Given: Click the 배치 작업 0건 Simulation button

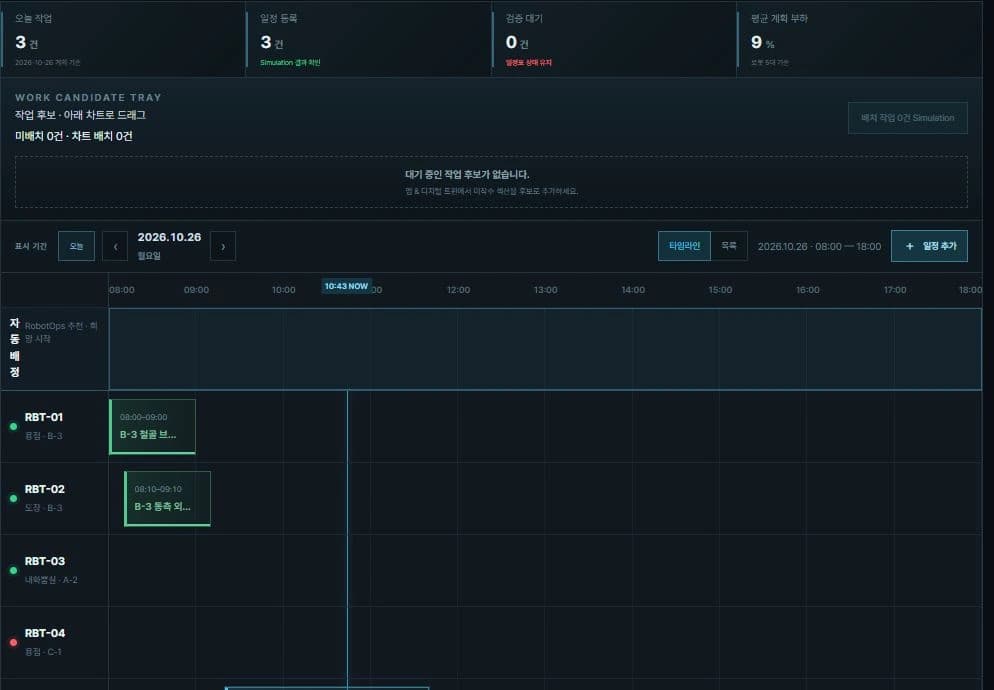Looking at the screenshot, I should pyautogui.click(x=907, y=118).
